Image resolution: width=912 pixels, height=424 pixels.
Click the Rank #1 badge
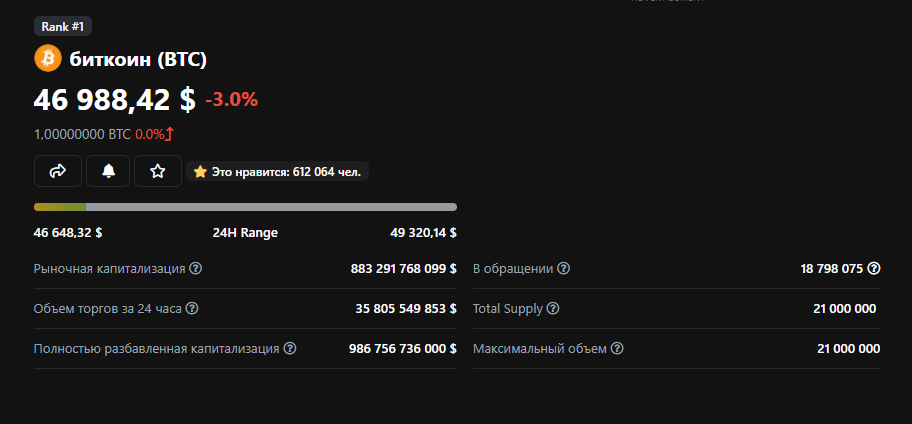pos(62,27)
